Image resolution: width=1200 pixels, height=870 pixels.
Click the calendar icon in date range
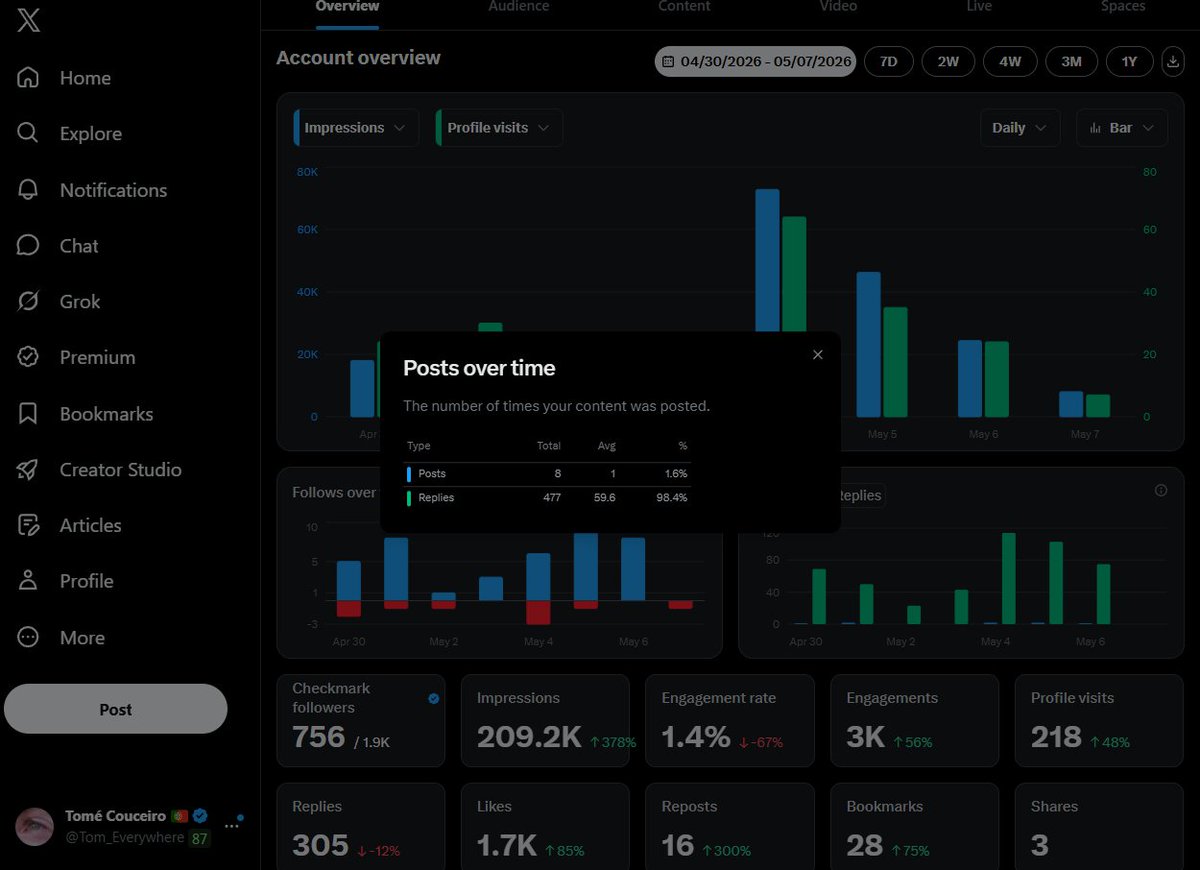(x=669, y=62)
